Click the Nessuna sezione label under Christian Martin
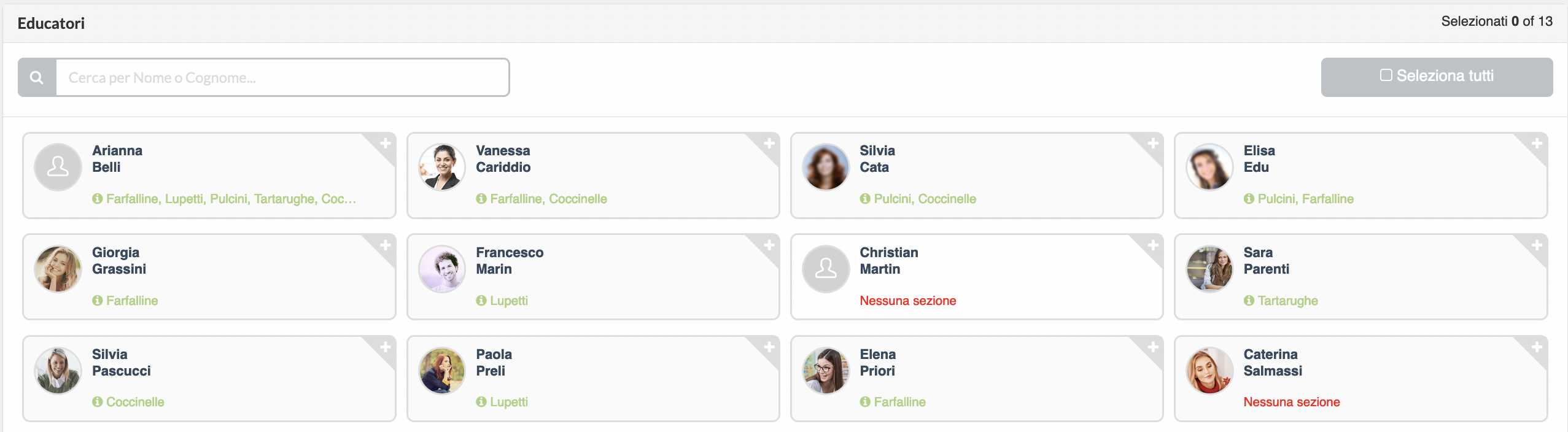The height and width of the screenshot is (432, 1568). point(908,301)
